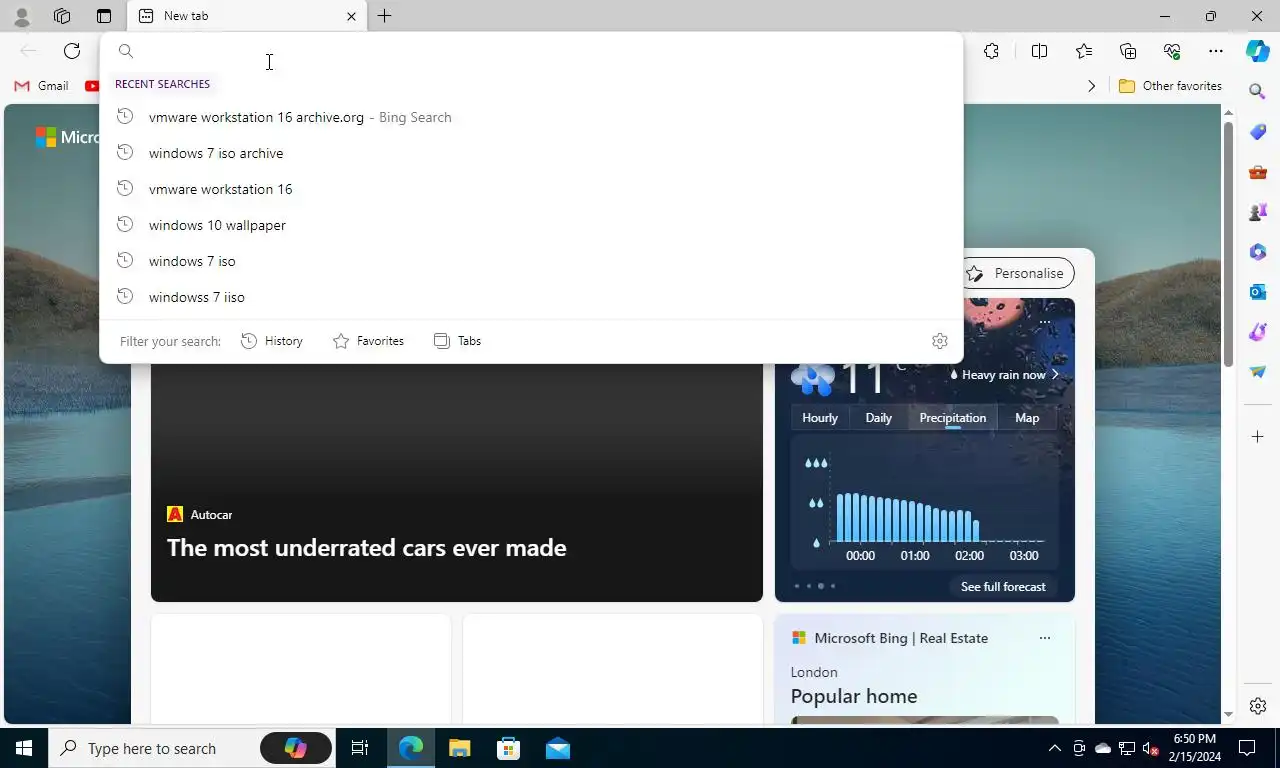Switch weather card to Daily tab
The width and height of the screenshot is (1280, 768).
coord(878,418)
